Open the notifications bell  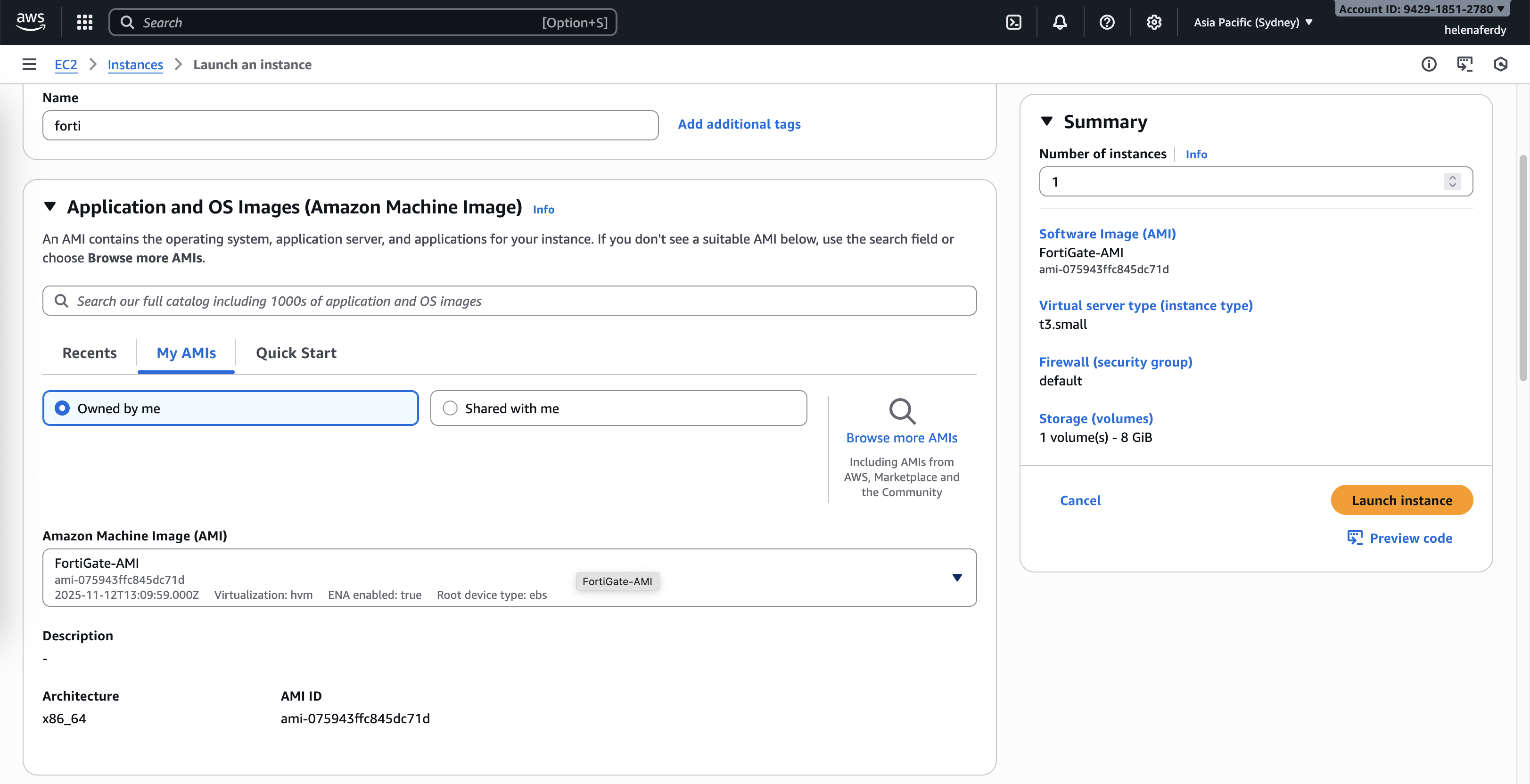(x=1060, y=23)
